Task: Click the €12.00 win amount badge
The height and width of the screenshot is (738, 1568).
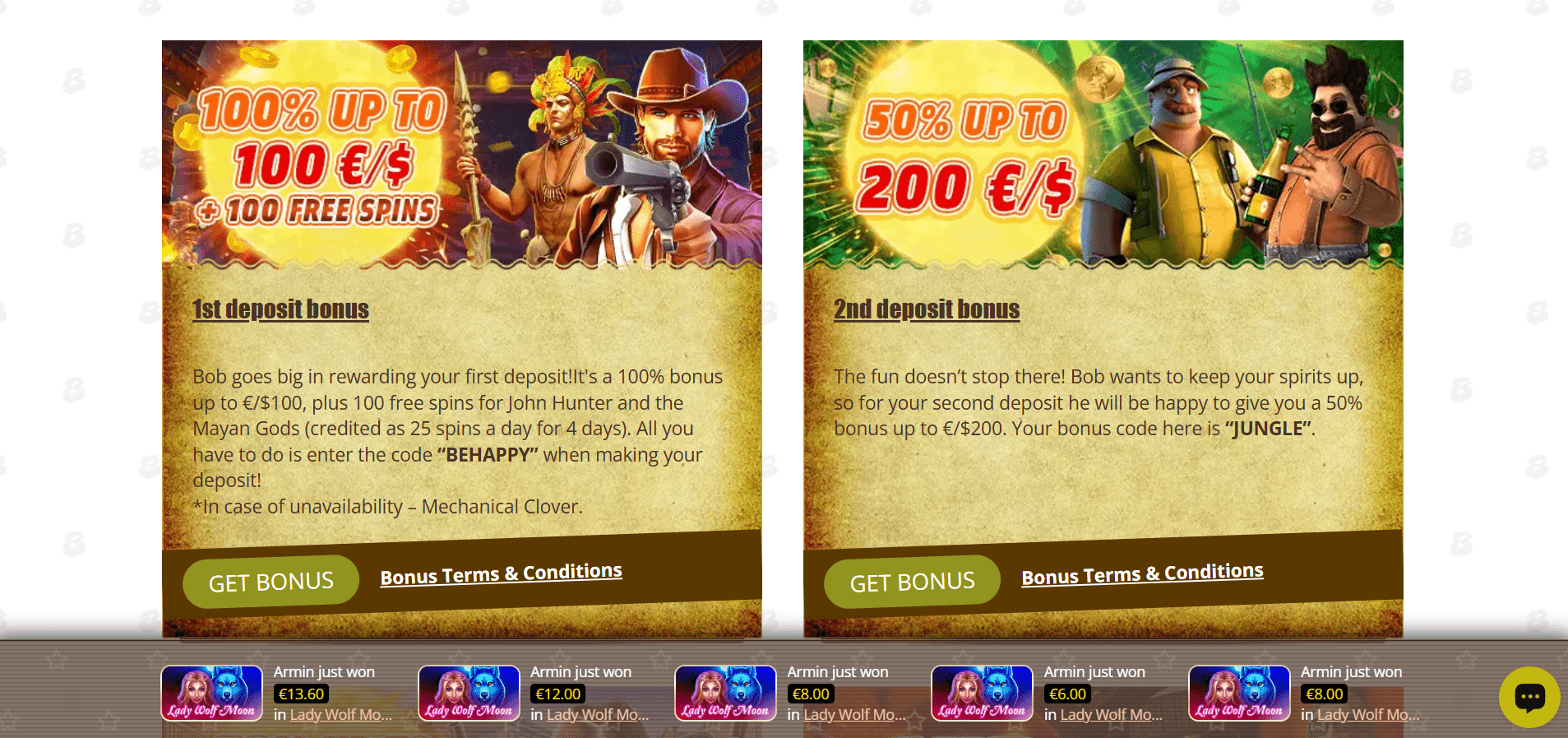Action: (558, 694)
